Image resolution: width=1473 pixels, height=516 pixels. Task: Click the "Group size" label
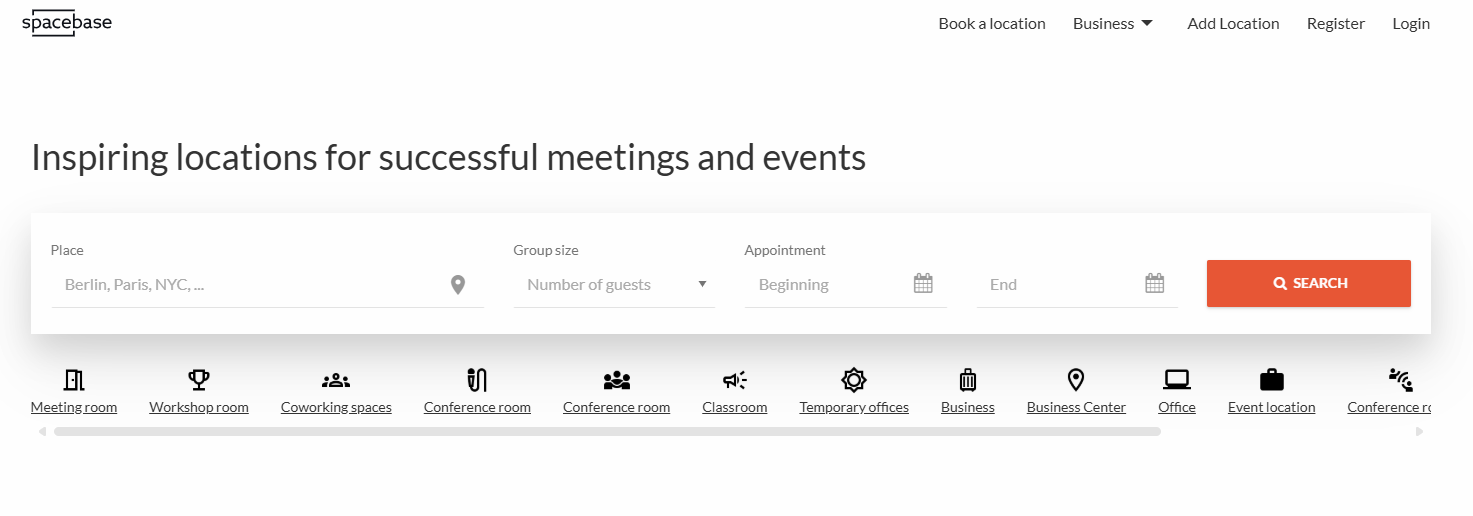point(546,250)
